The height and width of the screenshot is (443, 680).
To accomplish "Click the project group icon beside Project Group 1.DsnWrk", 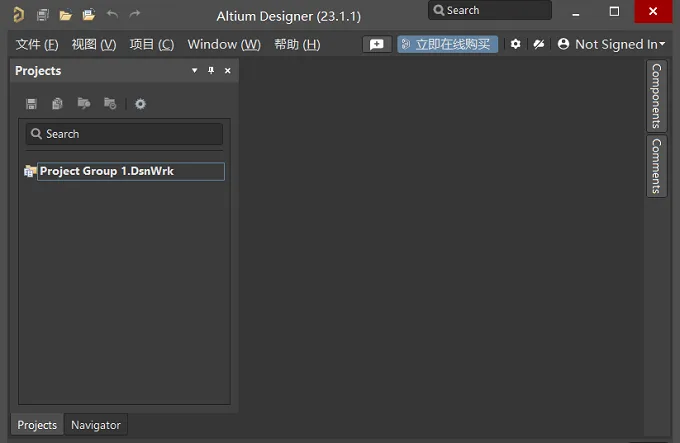I will 30,171.
